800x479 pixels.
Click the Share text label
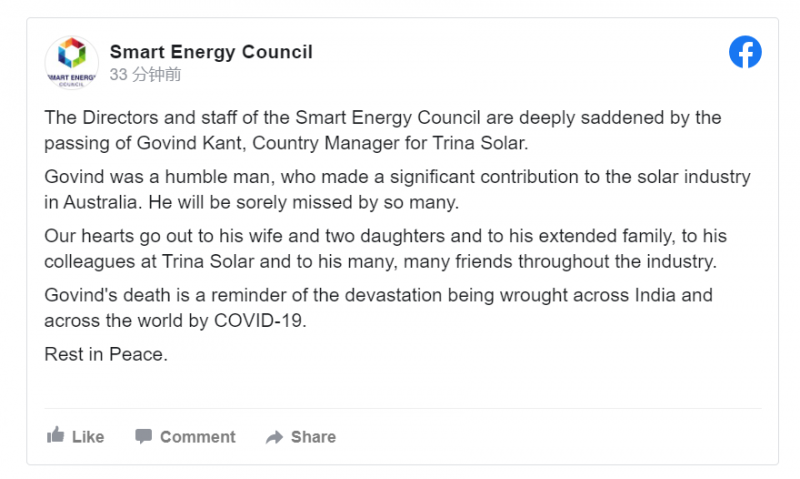click(313, 437)
